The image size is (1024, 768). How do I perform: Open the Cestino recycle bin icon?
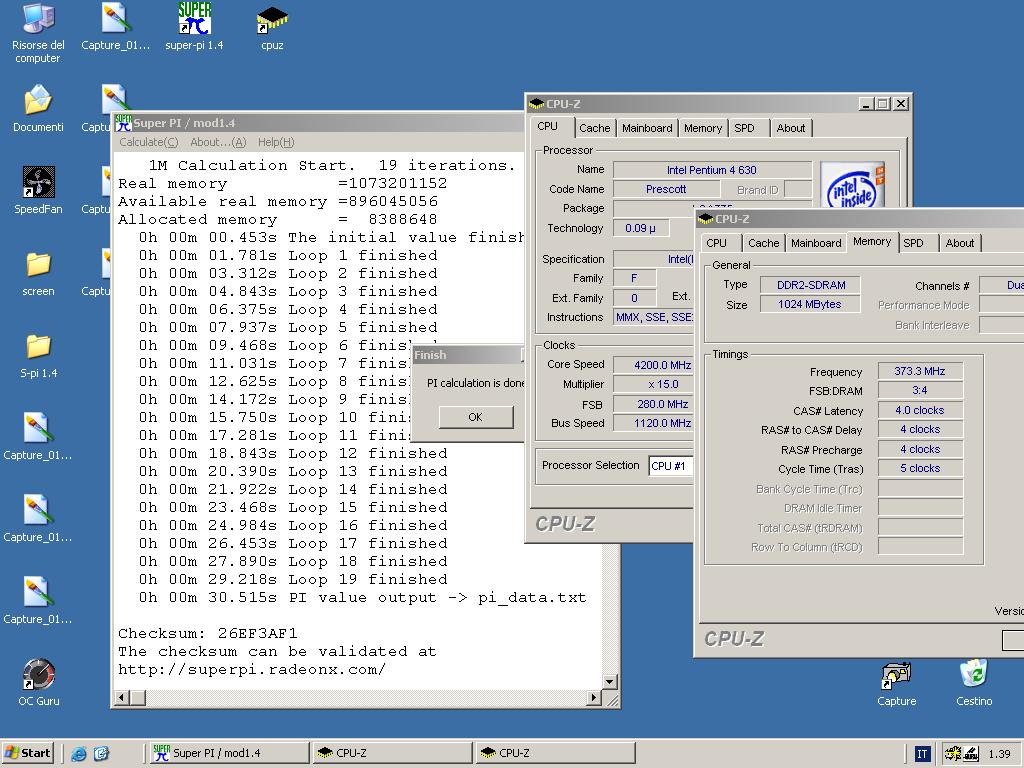[974, 683]
